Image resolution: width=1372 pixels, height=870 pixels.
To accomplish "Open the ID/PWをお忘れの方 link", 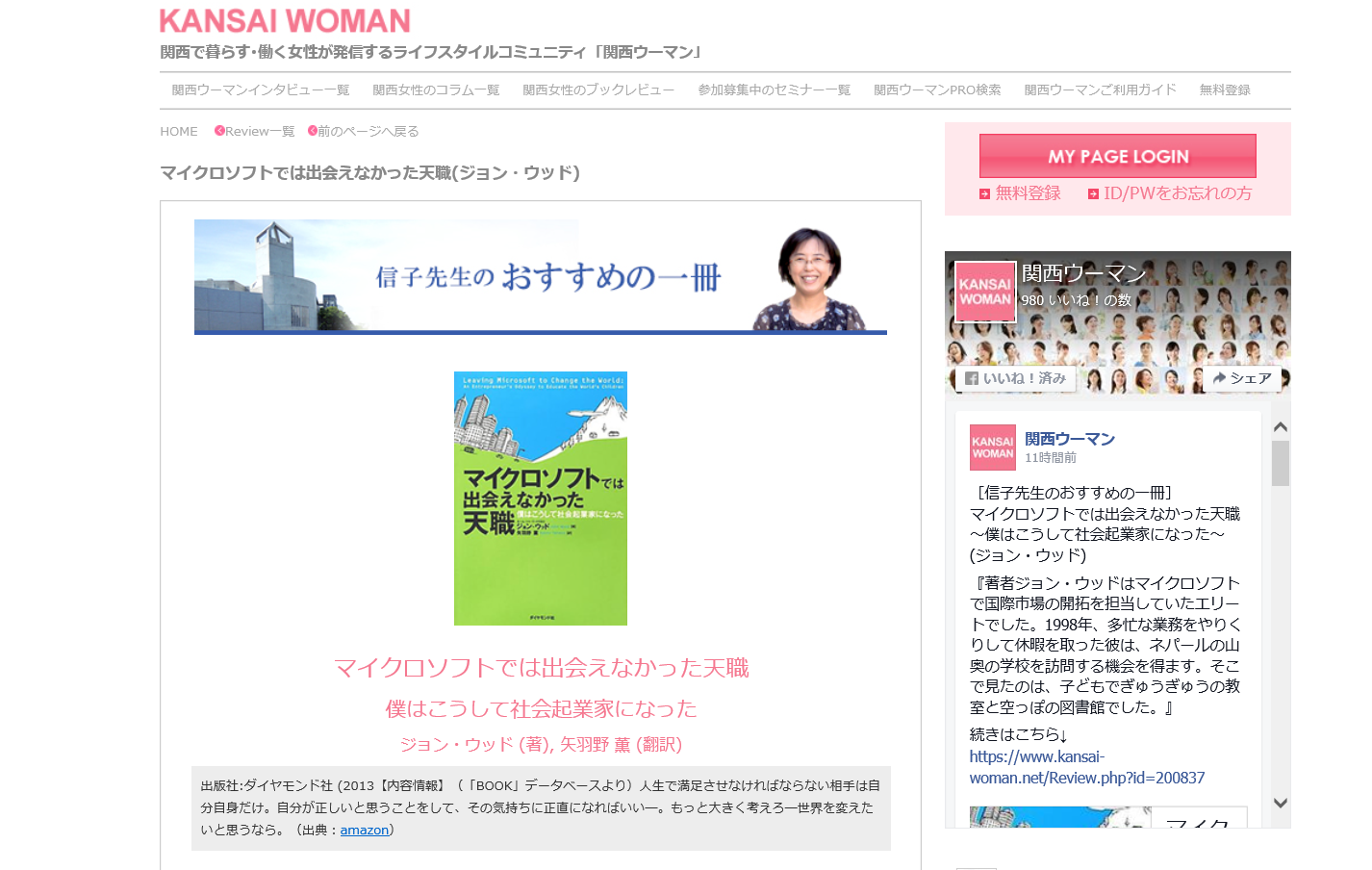I will coord(1178,192).
